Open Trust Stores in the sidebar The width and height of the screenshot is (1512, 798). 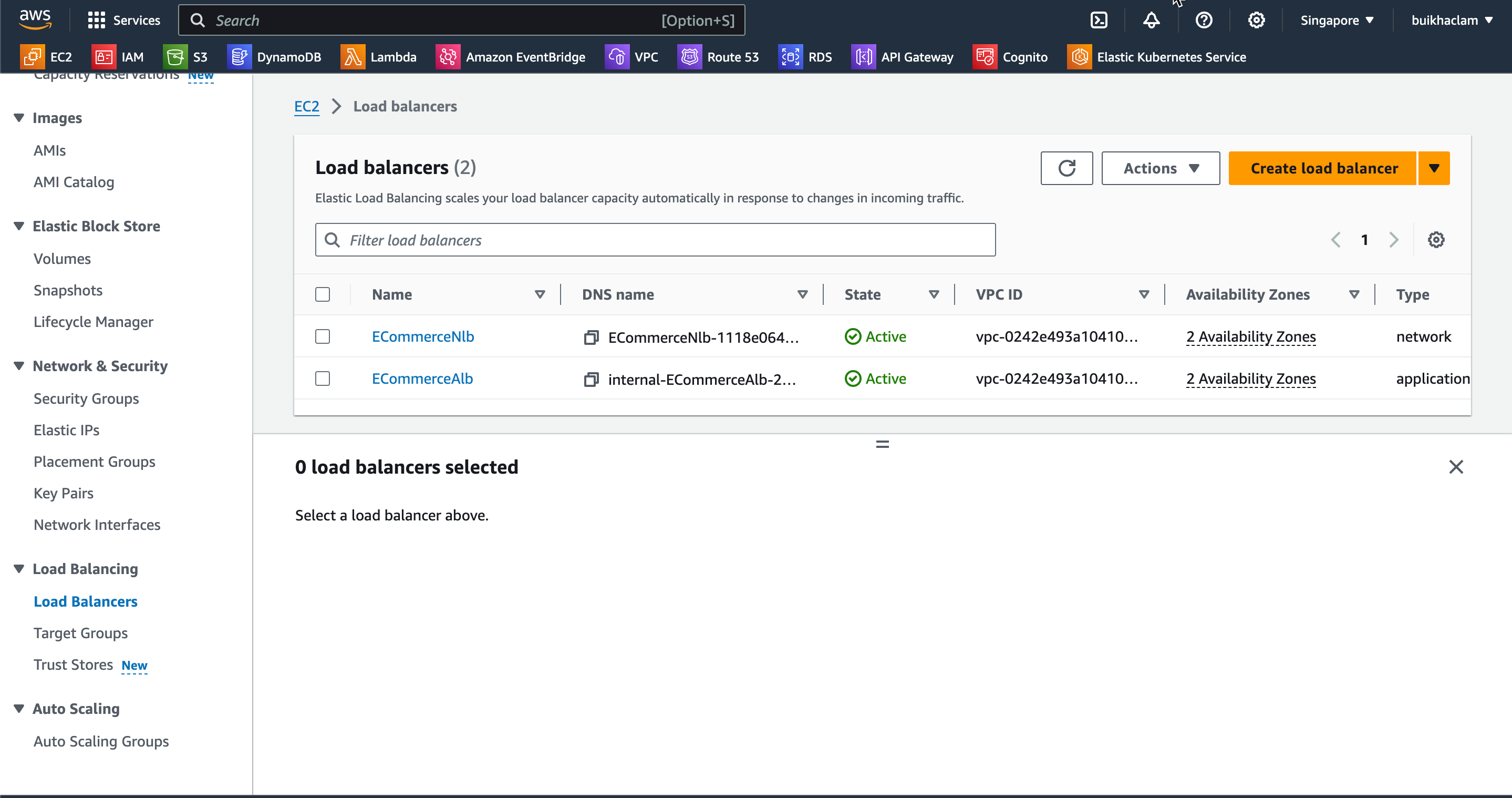(x=74, y=664)
